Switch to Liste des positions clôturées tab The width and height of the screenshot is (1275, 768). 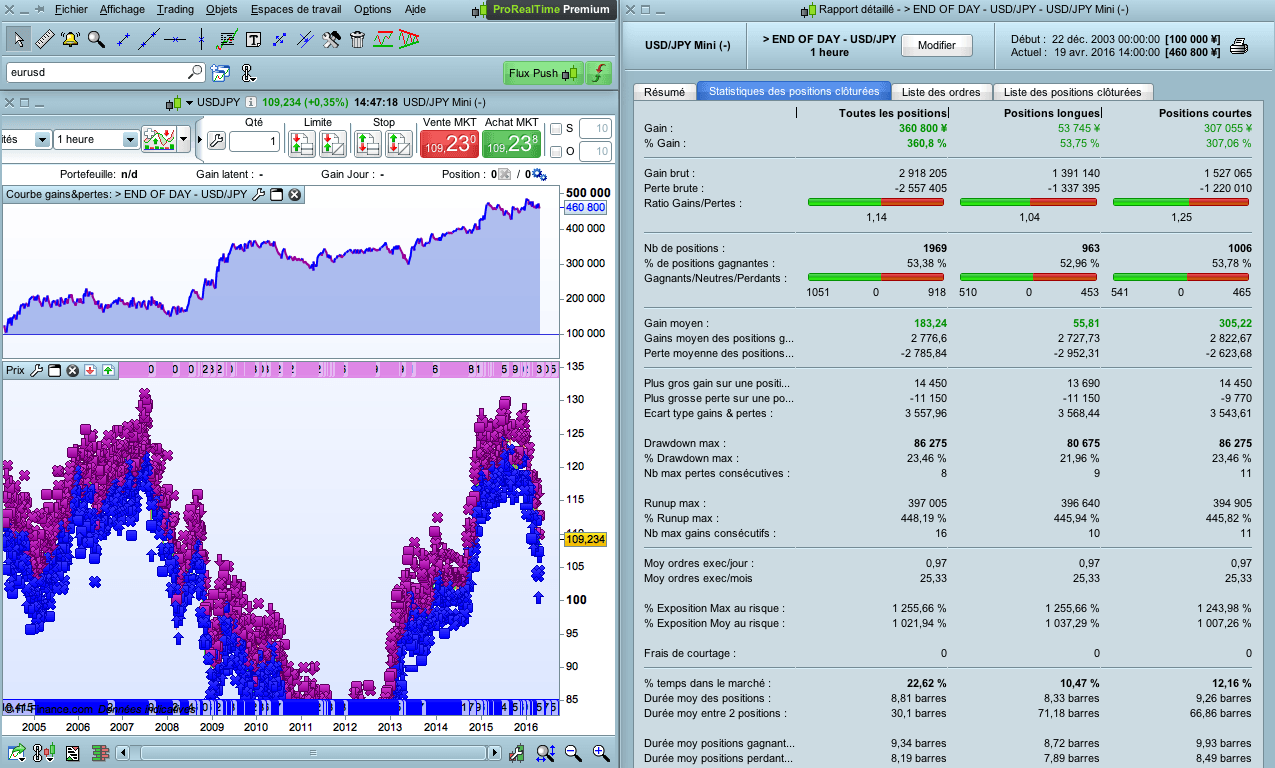1073,91
